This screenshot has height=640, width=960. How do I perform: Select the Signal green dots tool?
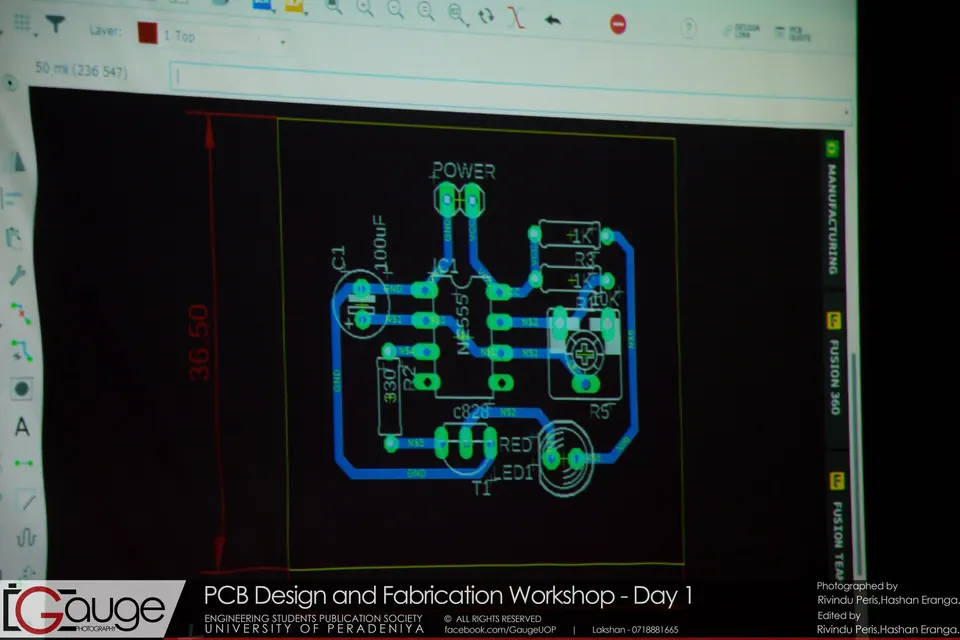pos(23,464)
